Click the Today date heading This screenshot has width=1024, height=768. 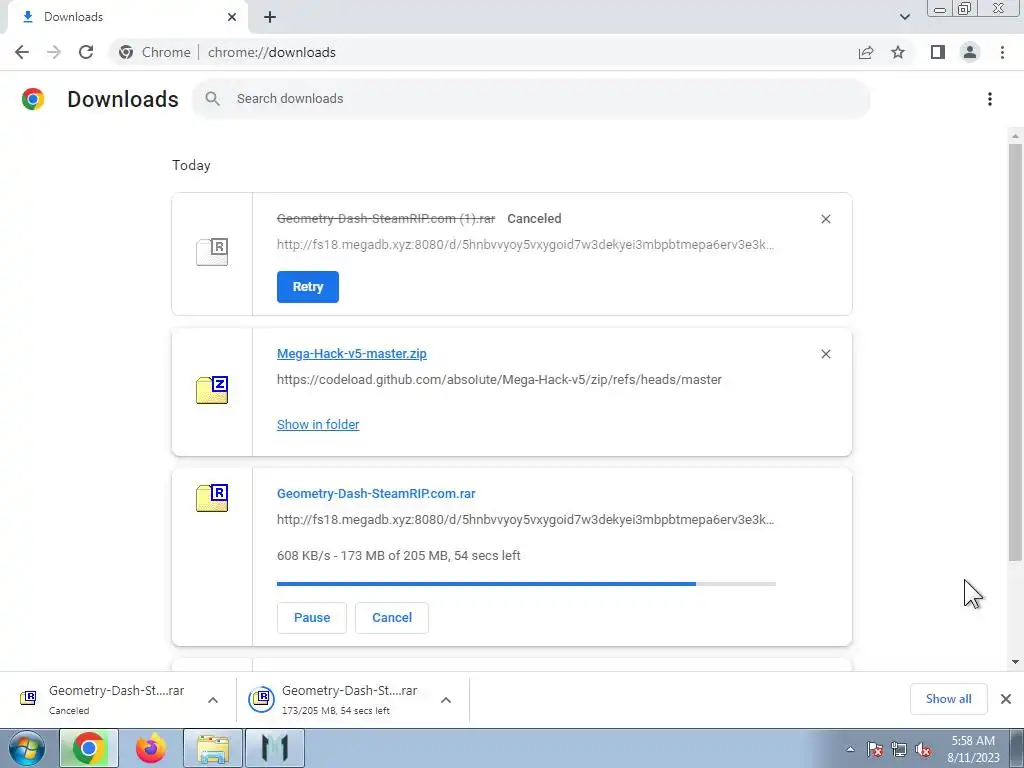click(x=191, y=165)
